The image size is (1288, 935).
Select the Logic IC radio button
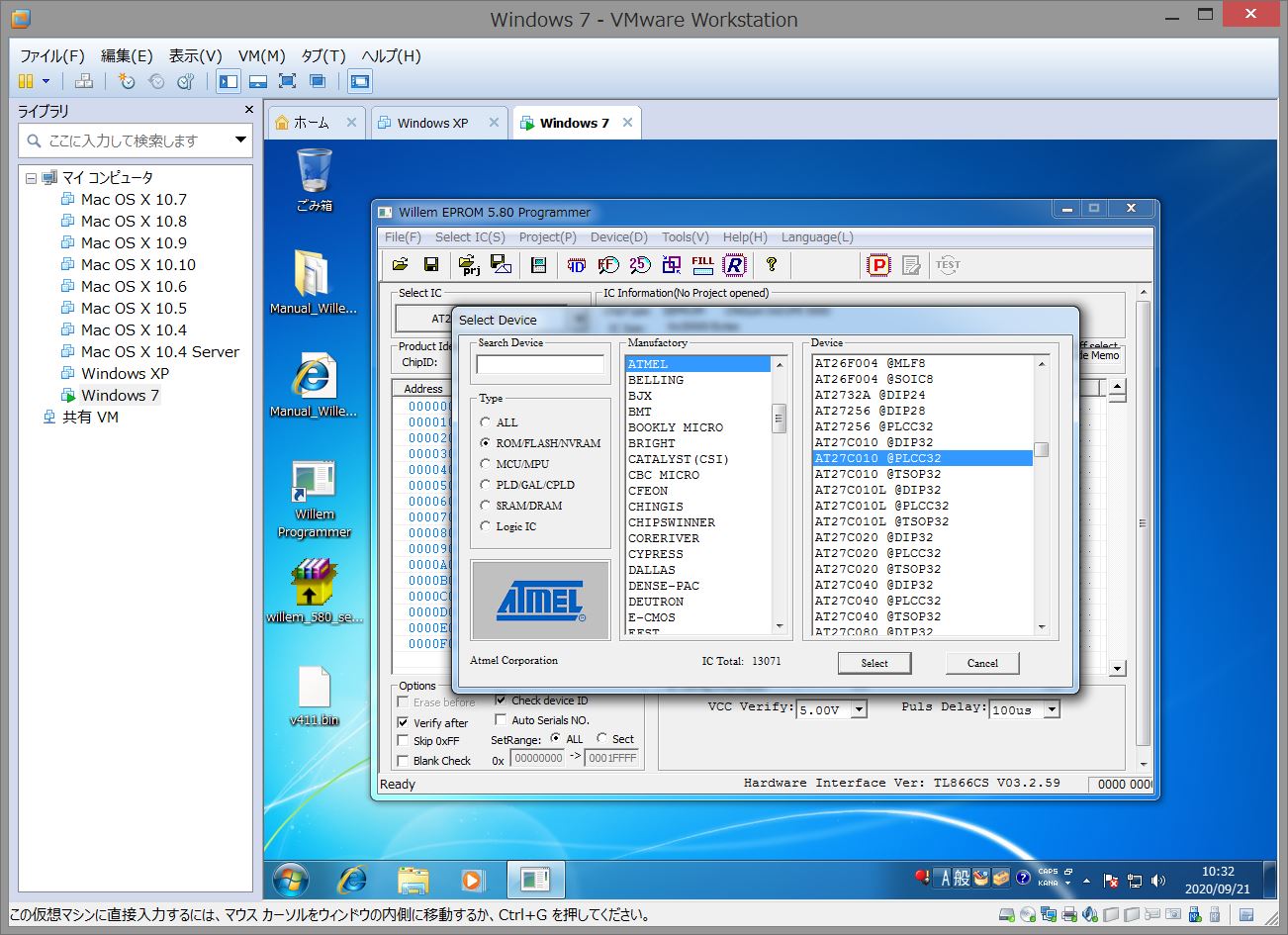point(485,526)
